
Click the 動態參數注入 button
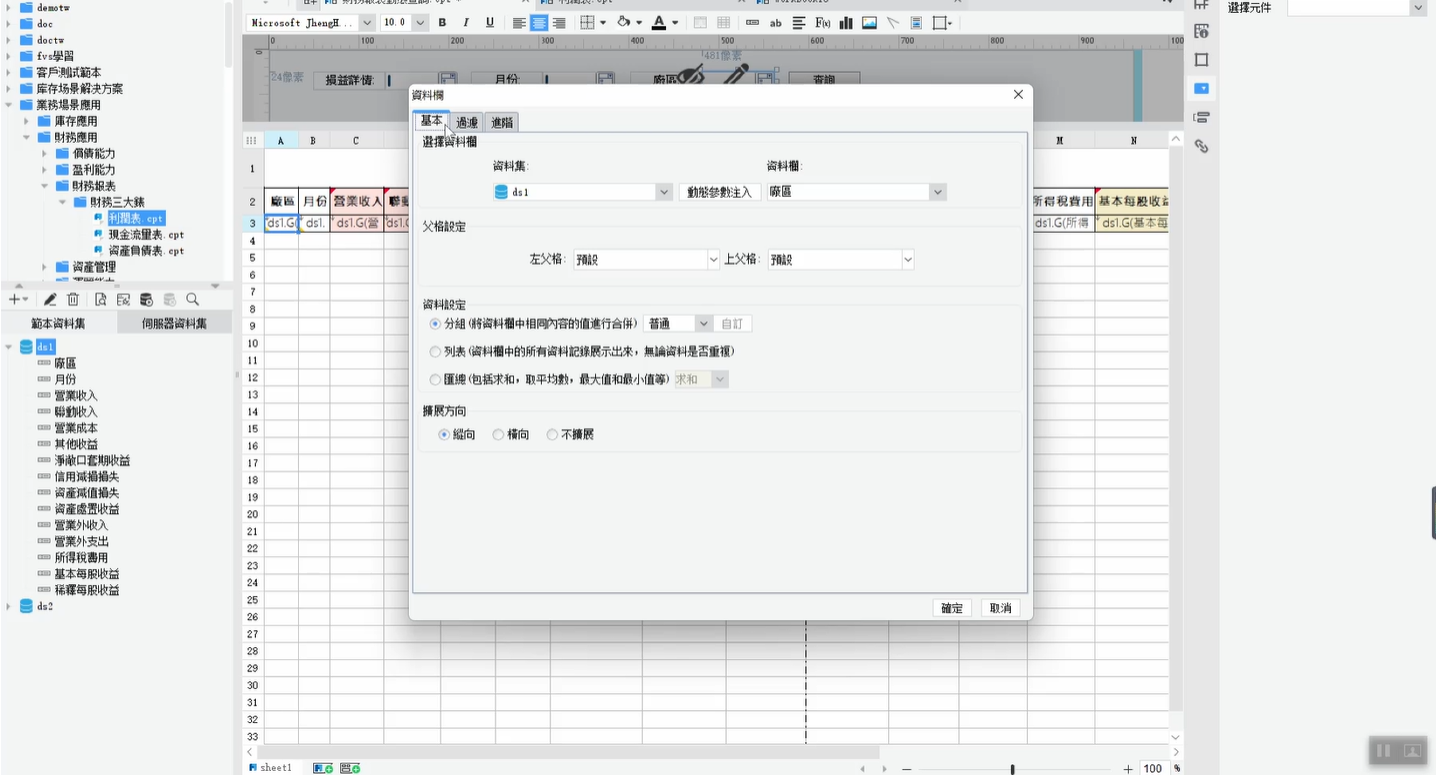[719, 192]
